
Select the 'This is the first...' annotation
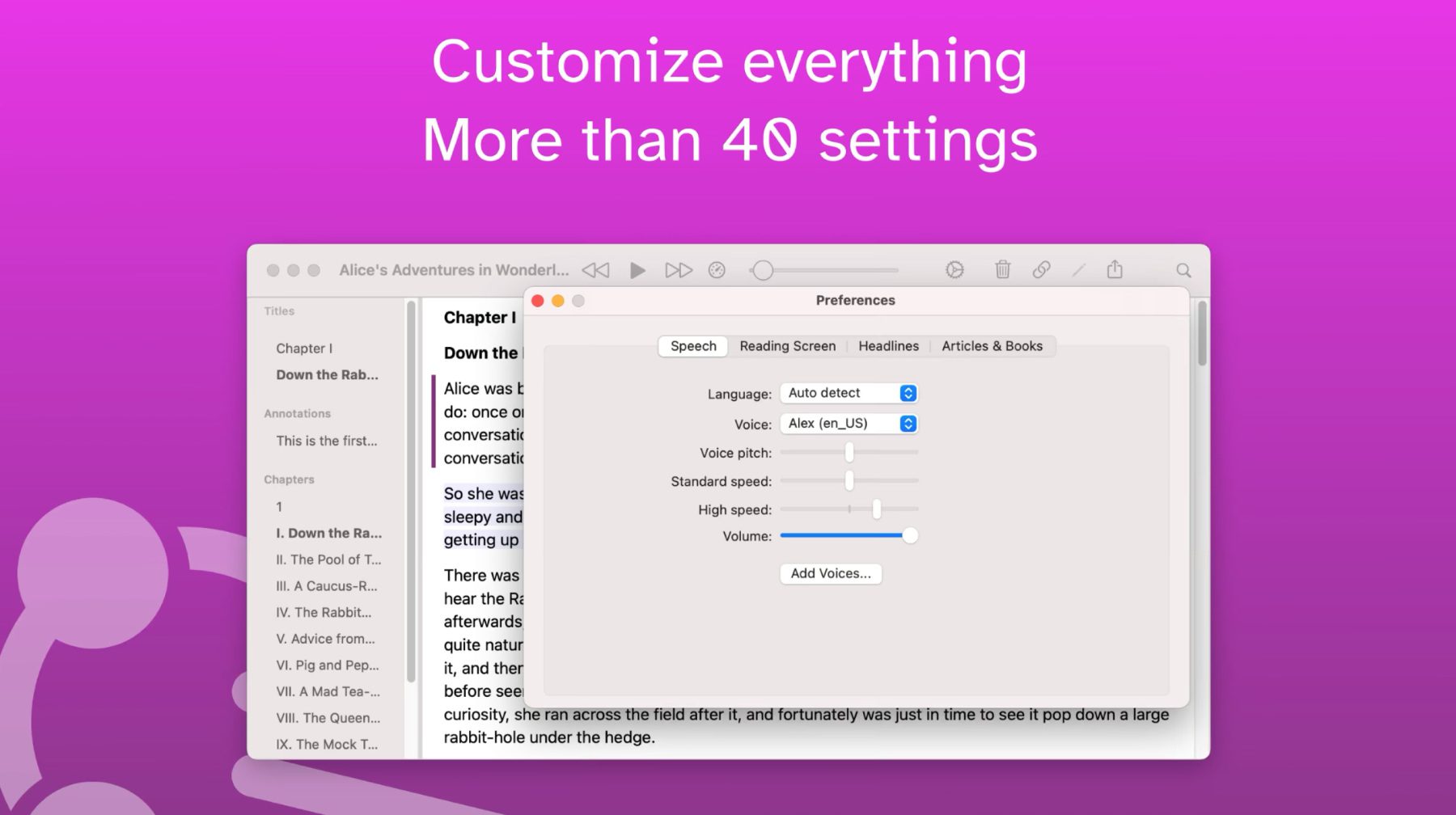pyautogui.click(x=326, y=441)
